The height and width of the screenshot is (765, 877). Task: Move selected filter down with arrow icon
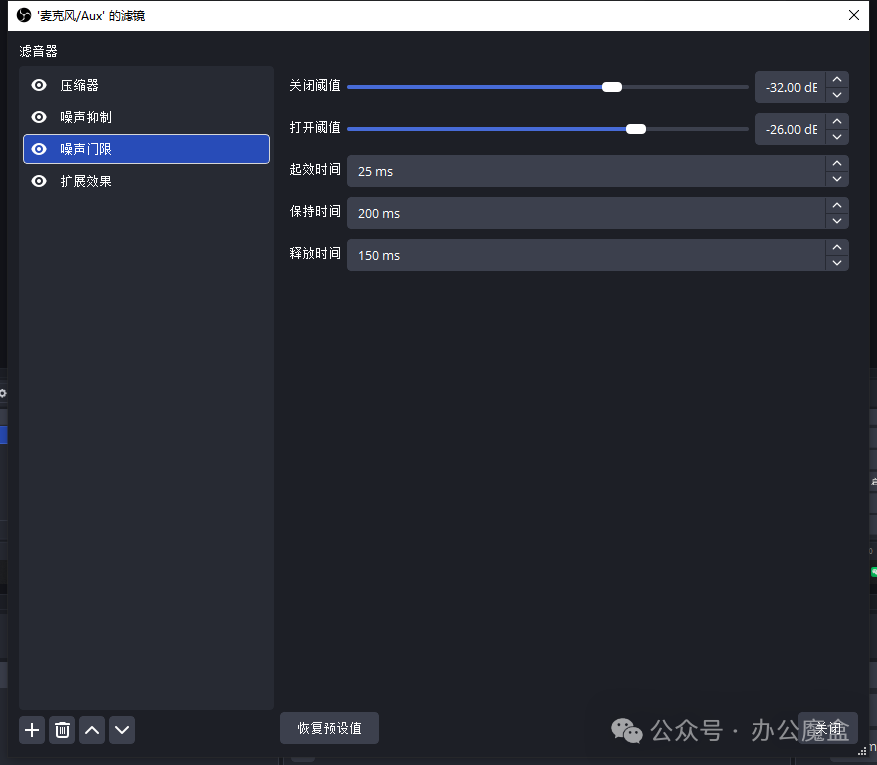pos(122,730)
